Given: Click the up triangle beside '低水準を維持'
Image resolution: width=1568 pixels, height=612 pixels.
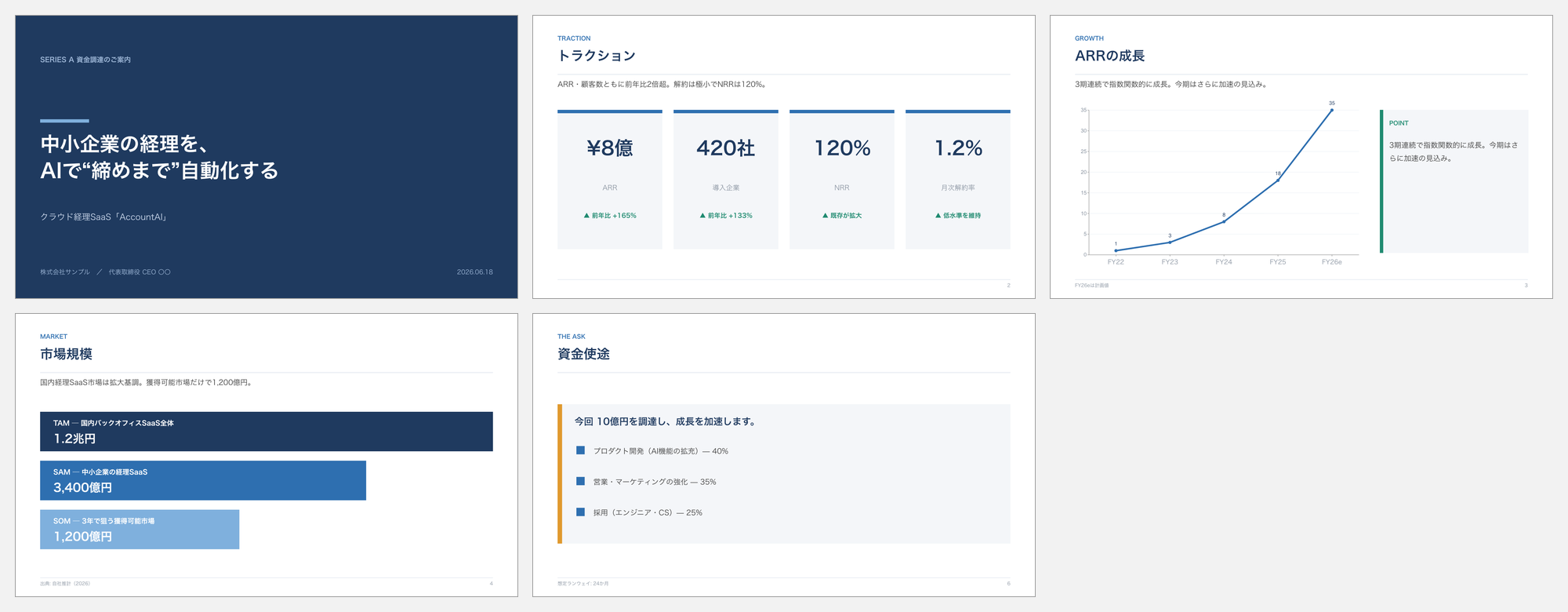Looking at the screenshot, I should pos(938,215).
